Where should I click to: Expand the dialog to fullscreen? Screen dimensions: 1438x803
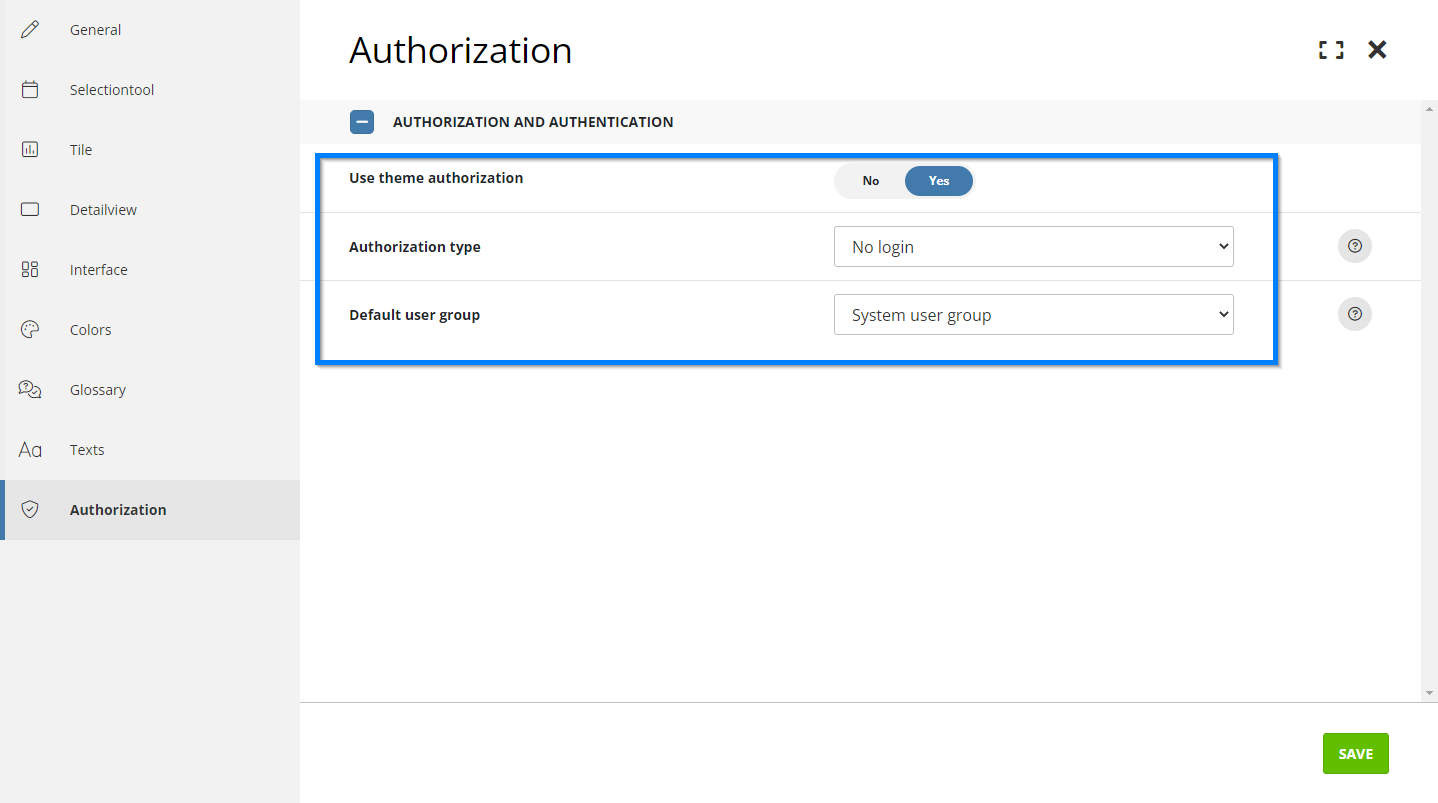(x=1331, y=50)
